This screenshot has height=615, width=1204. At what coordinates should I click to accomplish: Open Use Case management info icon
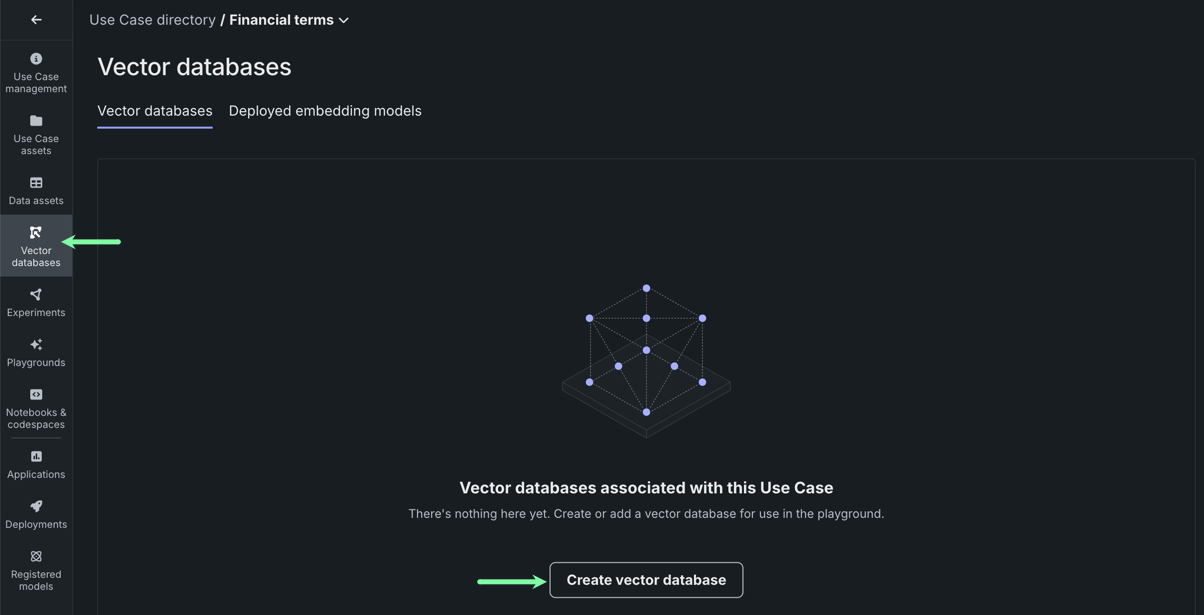click(x=36, y=59)
